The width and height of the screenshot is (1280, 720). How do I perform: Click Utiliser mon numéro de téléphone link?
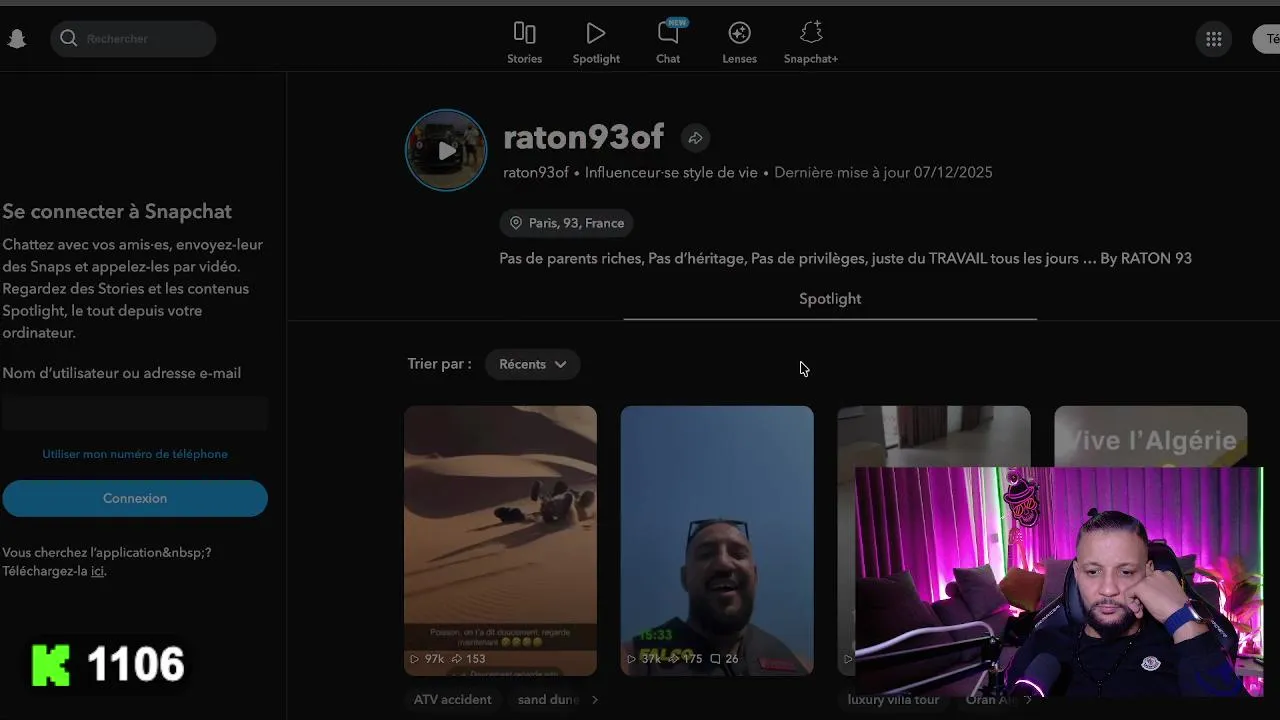click(135, 454)
